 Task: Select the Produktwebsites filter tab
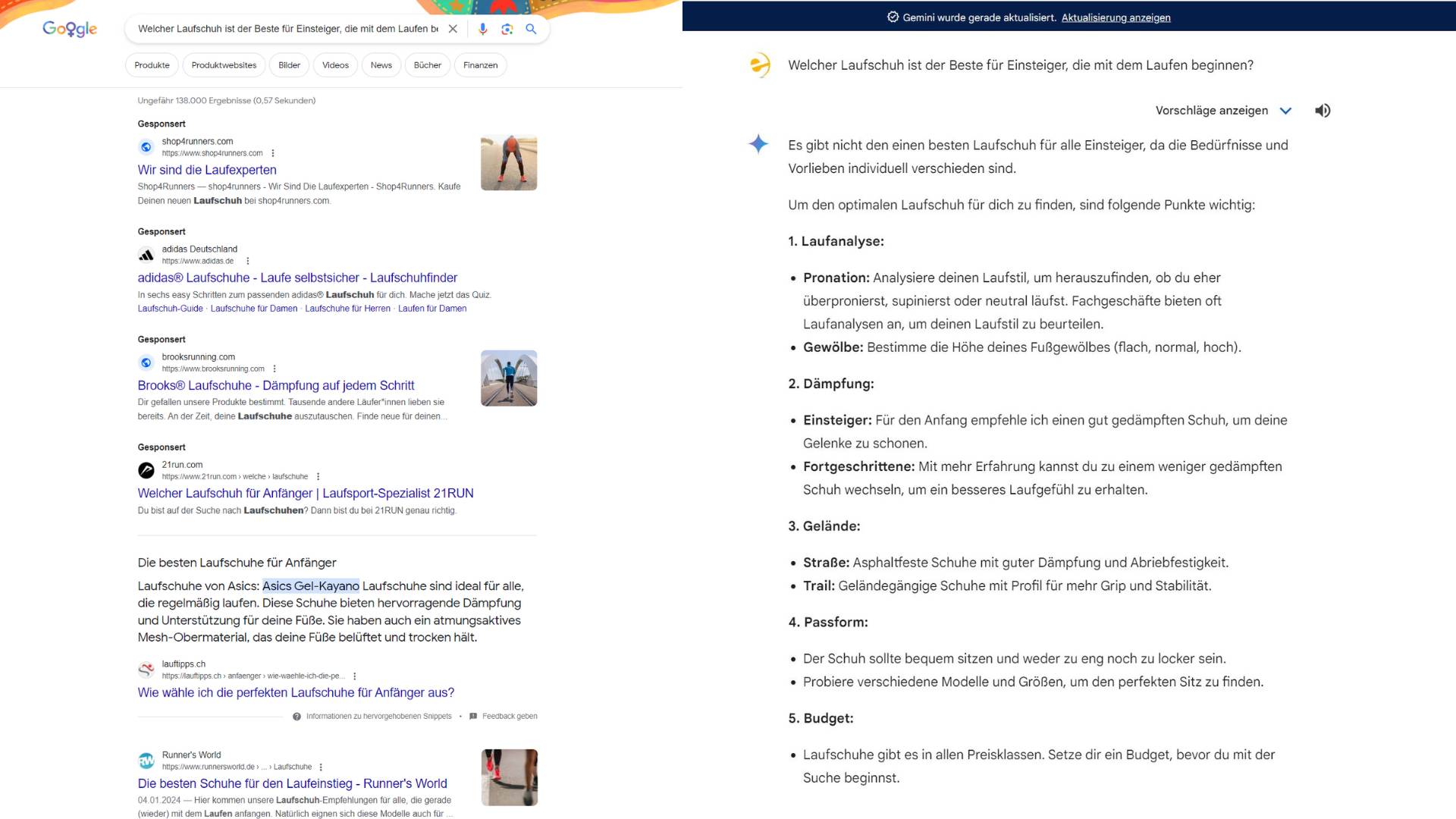(x=224, y=65)
